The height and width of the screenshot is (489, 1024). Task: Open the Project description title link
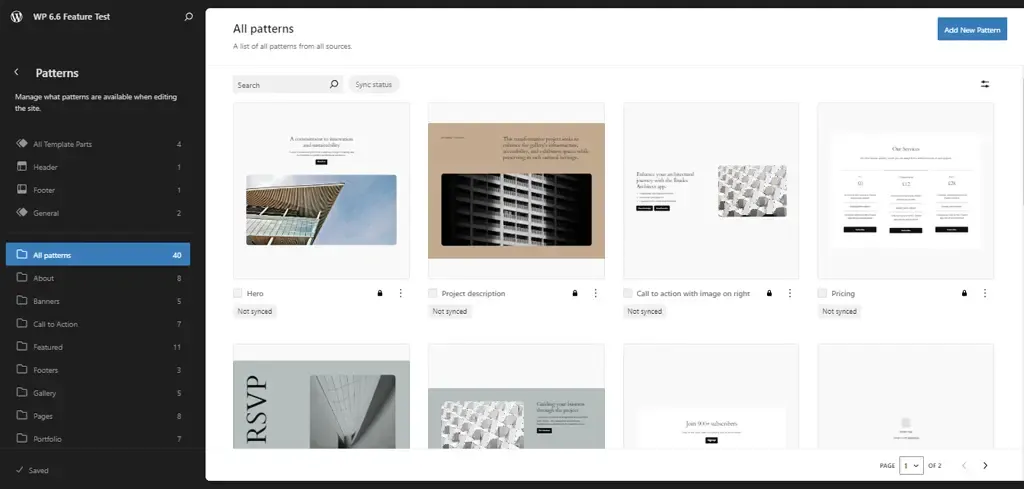tap(473, 293)
